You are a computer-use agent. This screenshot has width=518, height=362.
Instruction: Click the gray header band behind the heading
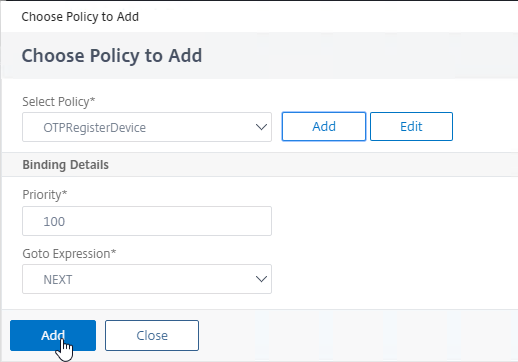[360, 56]
